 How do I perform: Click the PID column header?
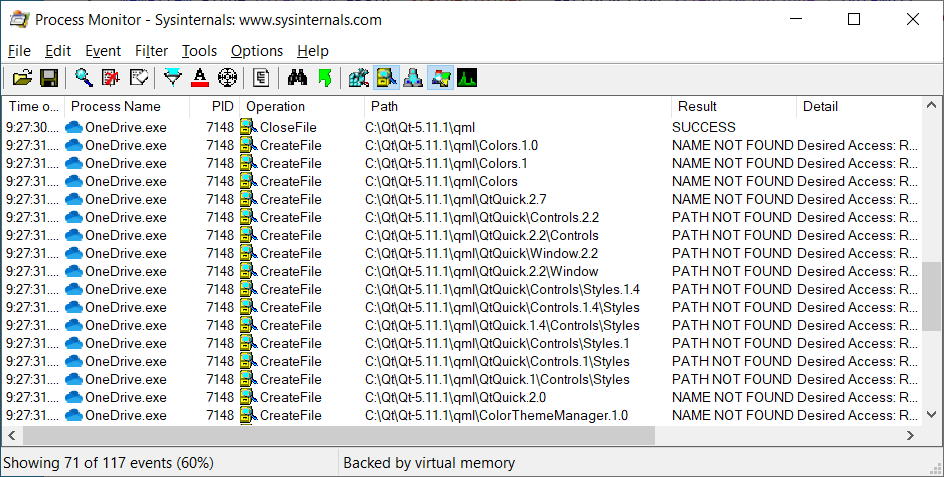tap(215, 107)
